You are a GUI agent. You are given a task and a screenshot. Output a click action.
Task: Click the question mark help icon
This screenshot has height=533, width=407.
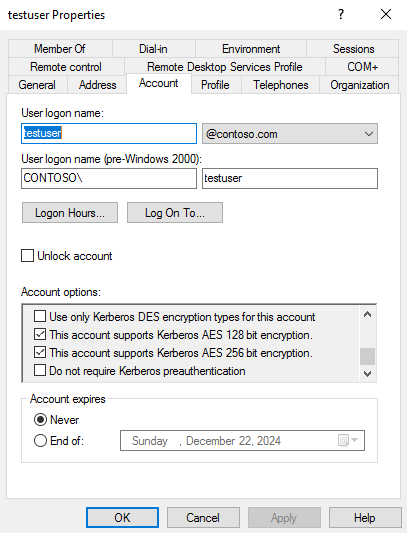pos(341,14)
